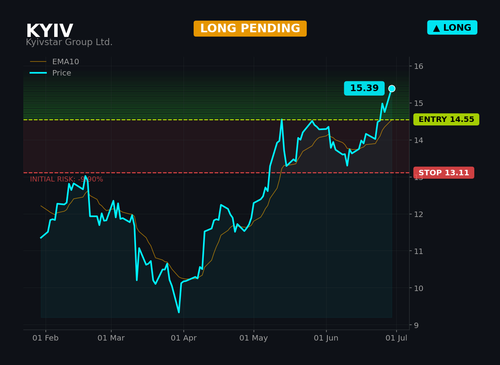Click the brown EMA10 line swatch in legend
The width and height of the screenshot is (500, 365).
click(x=38, y=62)
